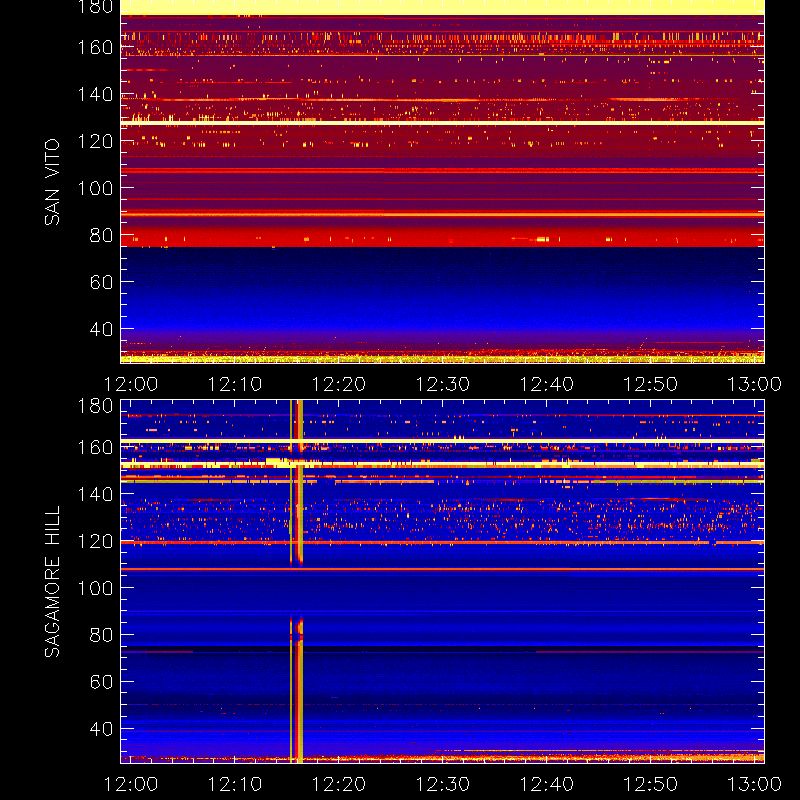Click 13:00 label under San Vito plot
Screen dimensions: 800x800
point(754,384)
